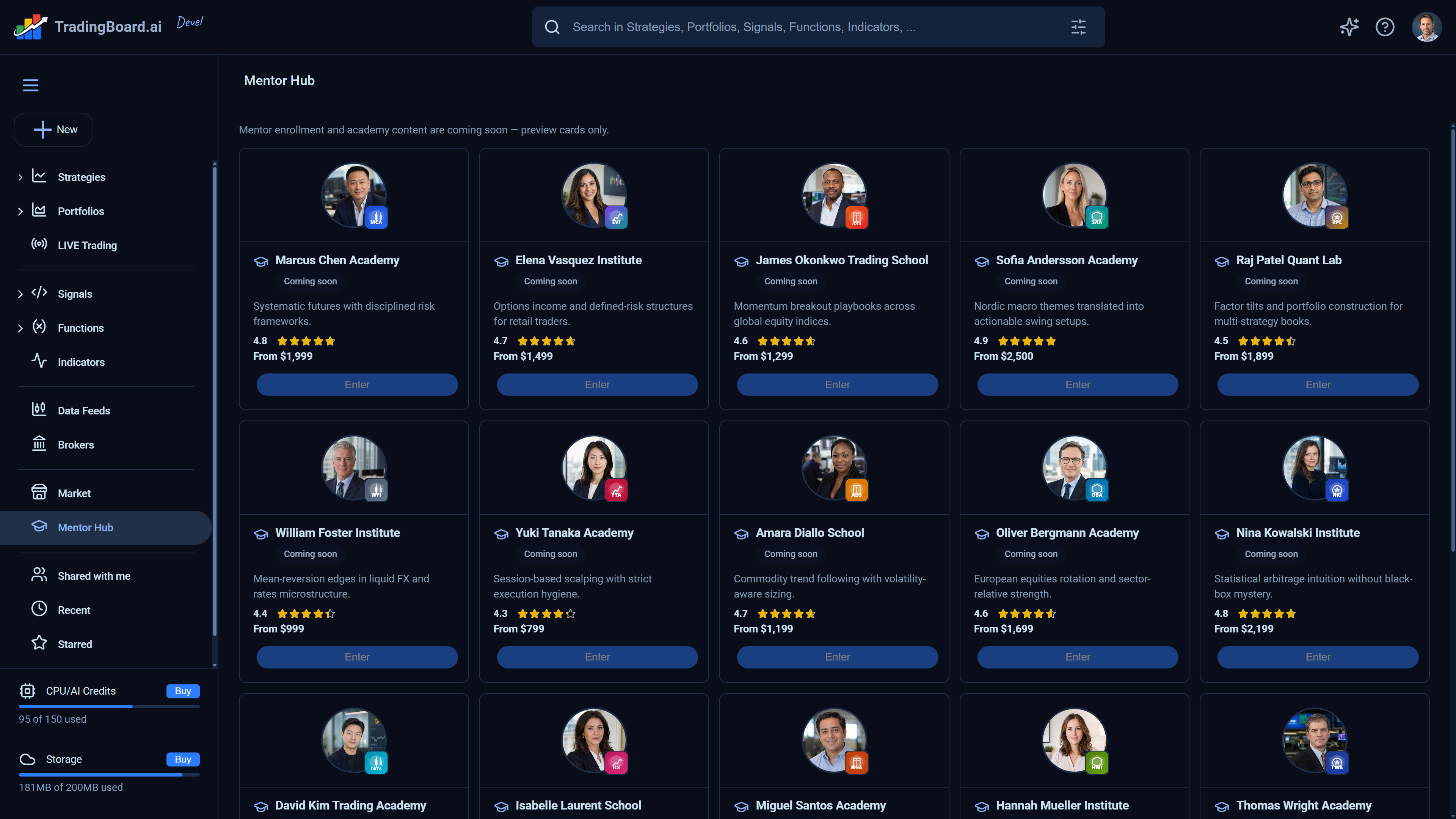Open Functions section
The height and width of the screenshot is (819, 1456).
pos(81,328)
